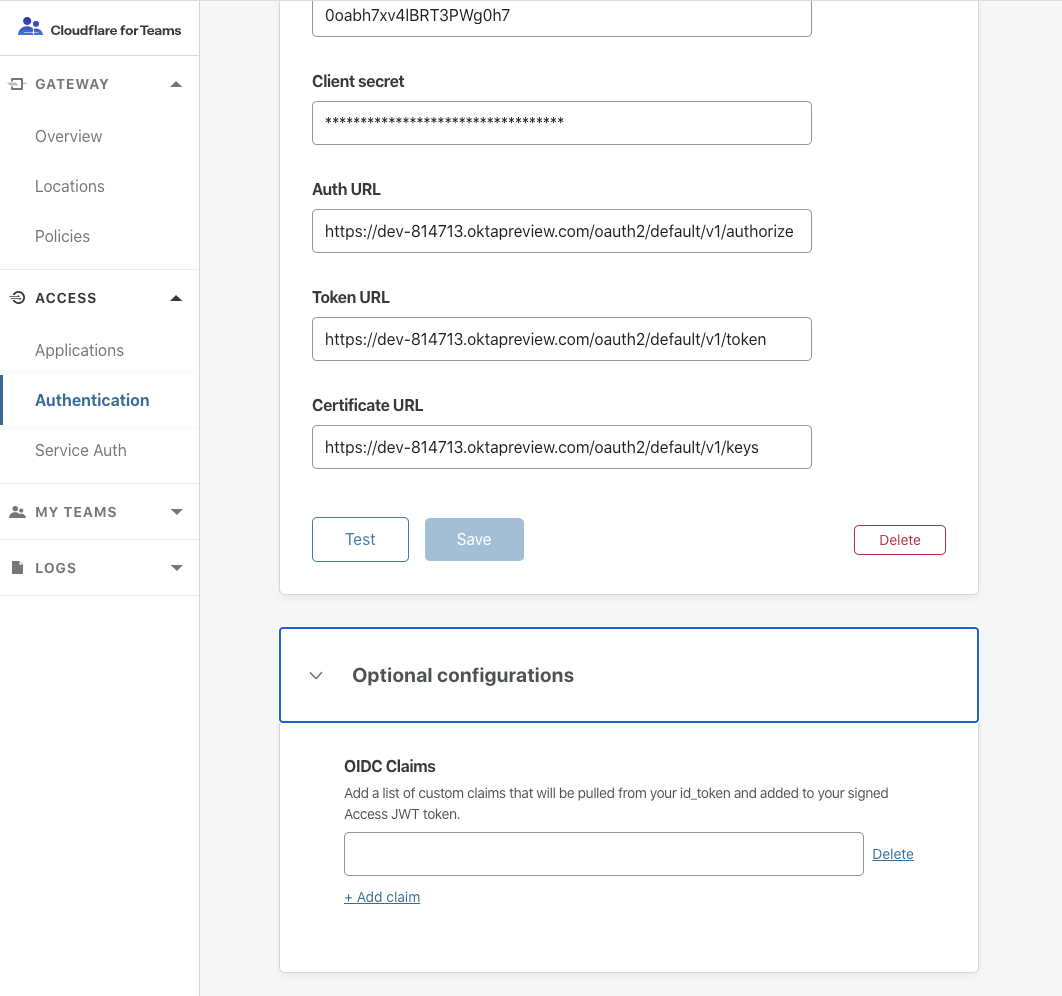Click the Gateway section icon

(x=17, y=84)
